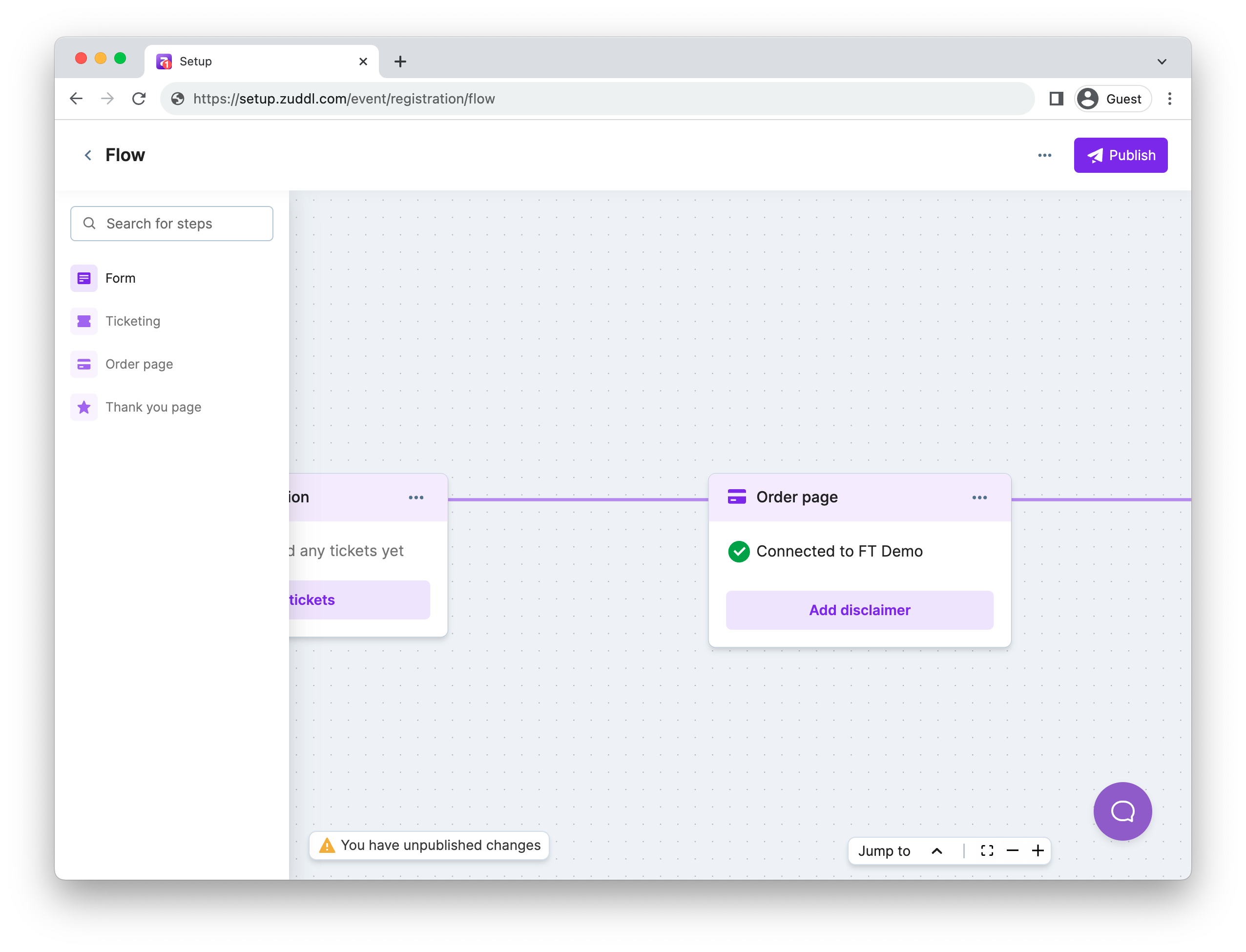Click Add disclaimer button

click(x=859, y=610)
